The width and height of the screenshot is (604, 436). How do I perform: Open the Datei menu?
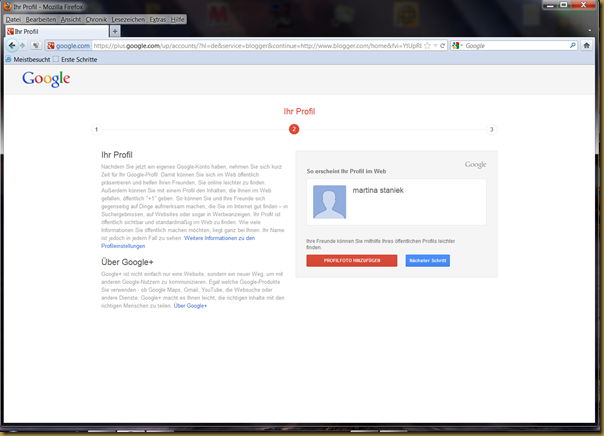coord(13,19)
